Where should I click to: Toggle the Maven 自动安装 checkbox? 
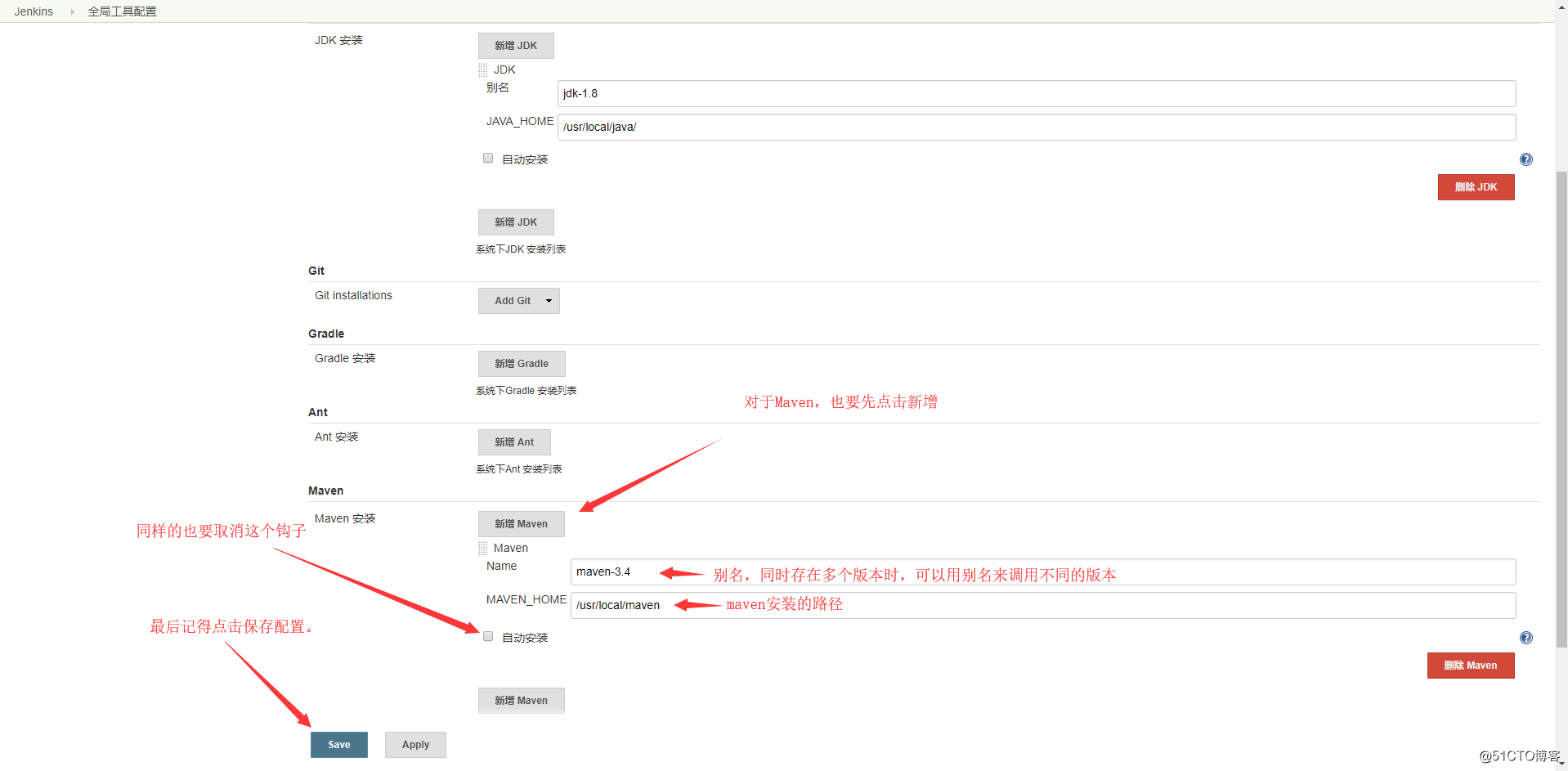pyautogui.click(x=488, y=637)
